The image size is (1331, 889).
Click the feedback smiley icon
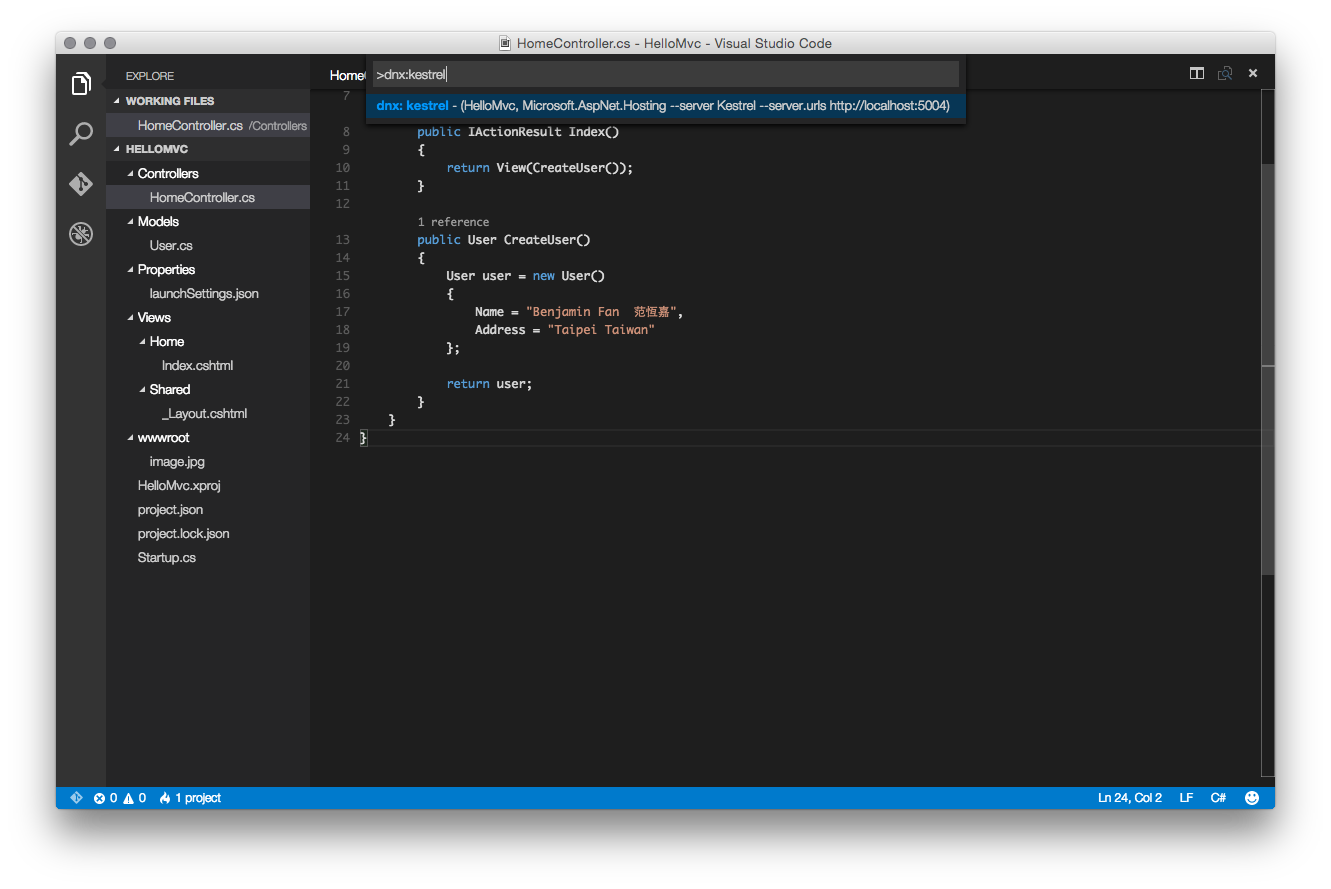1251,798
